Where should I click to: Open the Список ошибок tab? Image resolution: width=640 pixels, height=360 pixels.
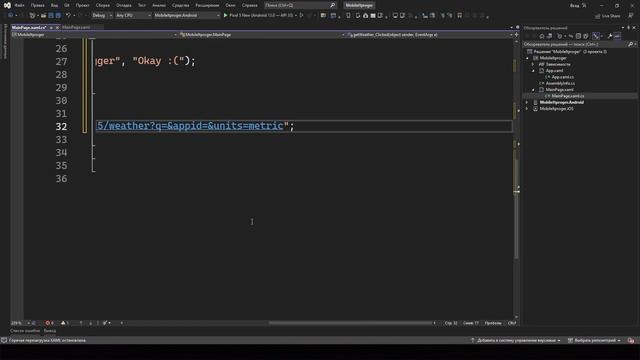(x=25, y=331)
